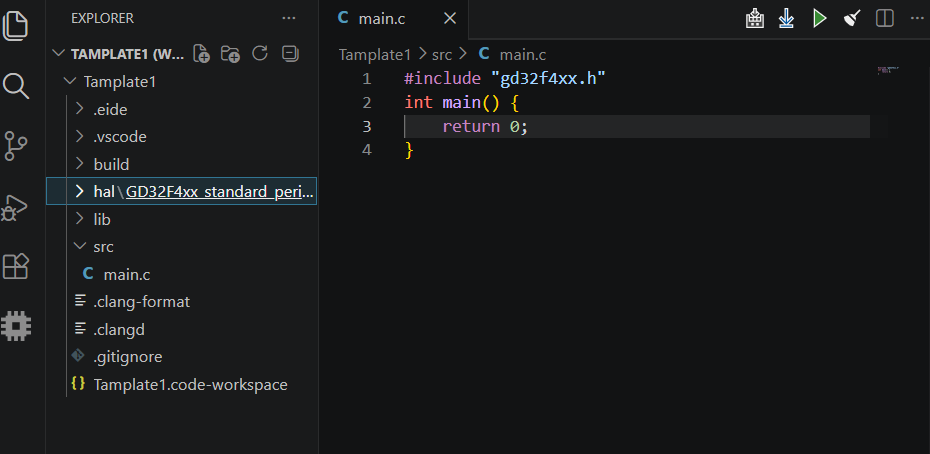The height and width of the screenshot is (454, 930).
Task: Open the Explorer view in activity bar
Action: tap(16, 26)
